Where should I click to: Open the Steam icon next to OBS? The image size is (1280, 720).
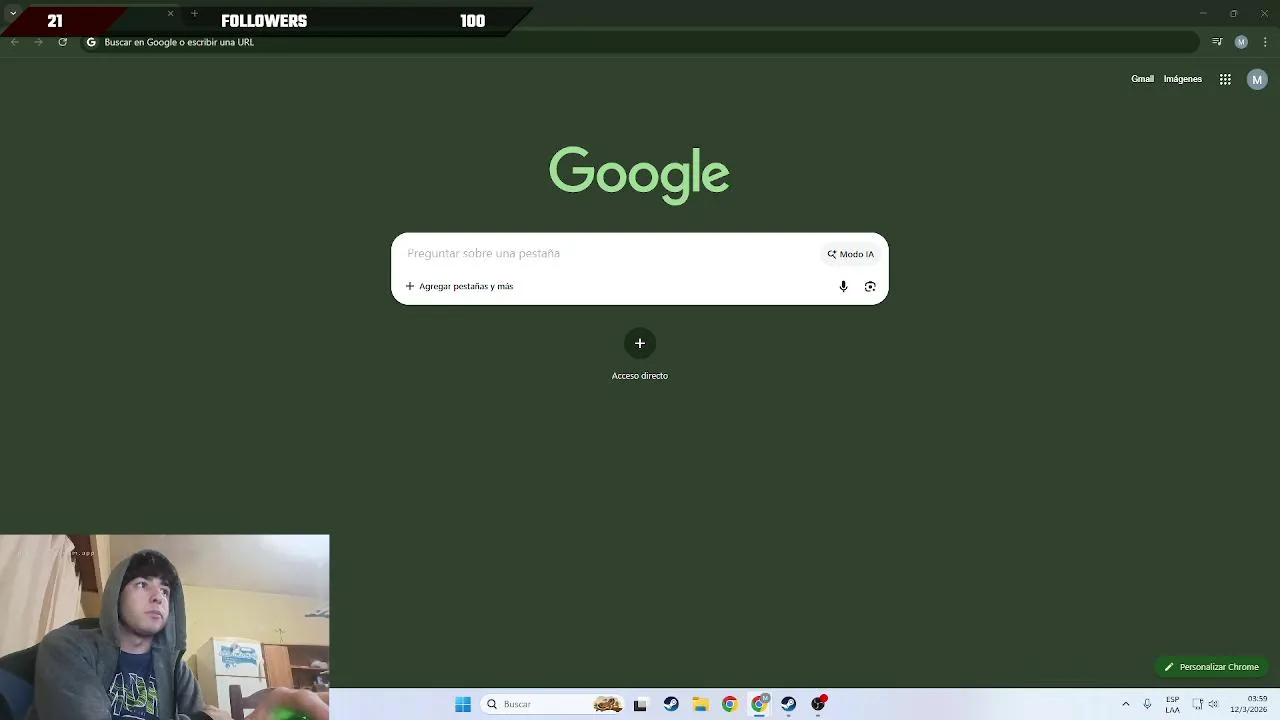(x=789, y=704)
